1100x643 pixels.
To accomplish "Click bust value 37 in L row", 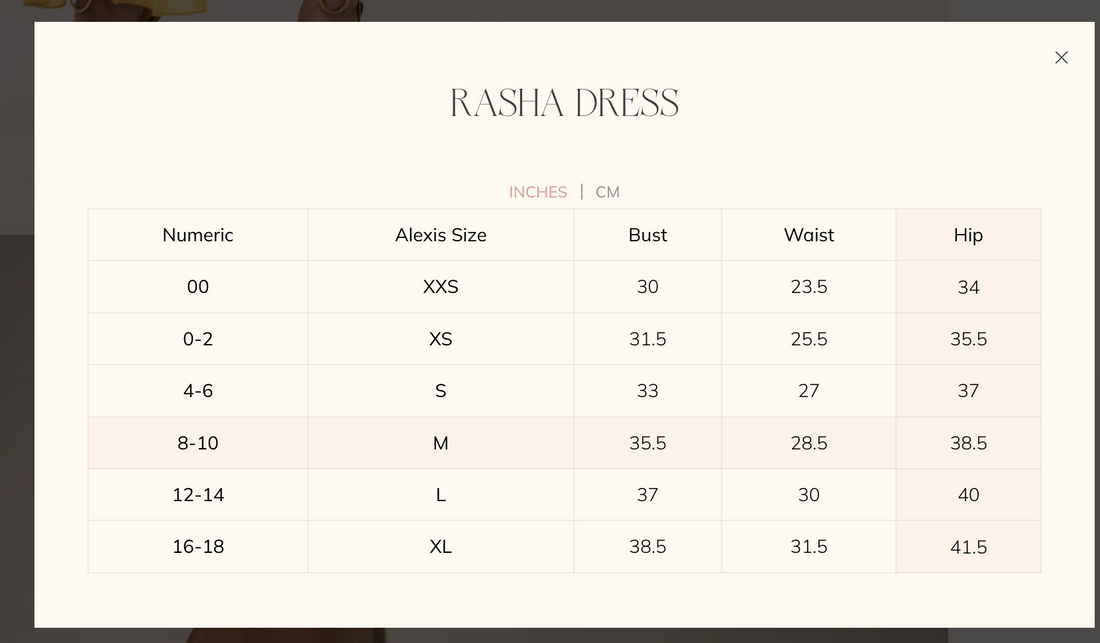I will (648, 494).
